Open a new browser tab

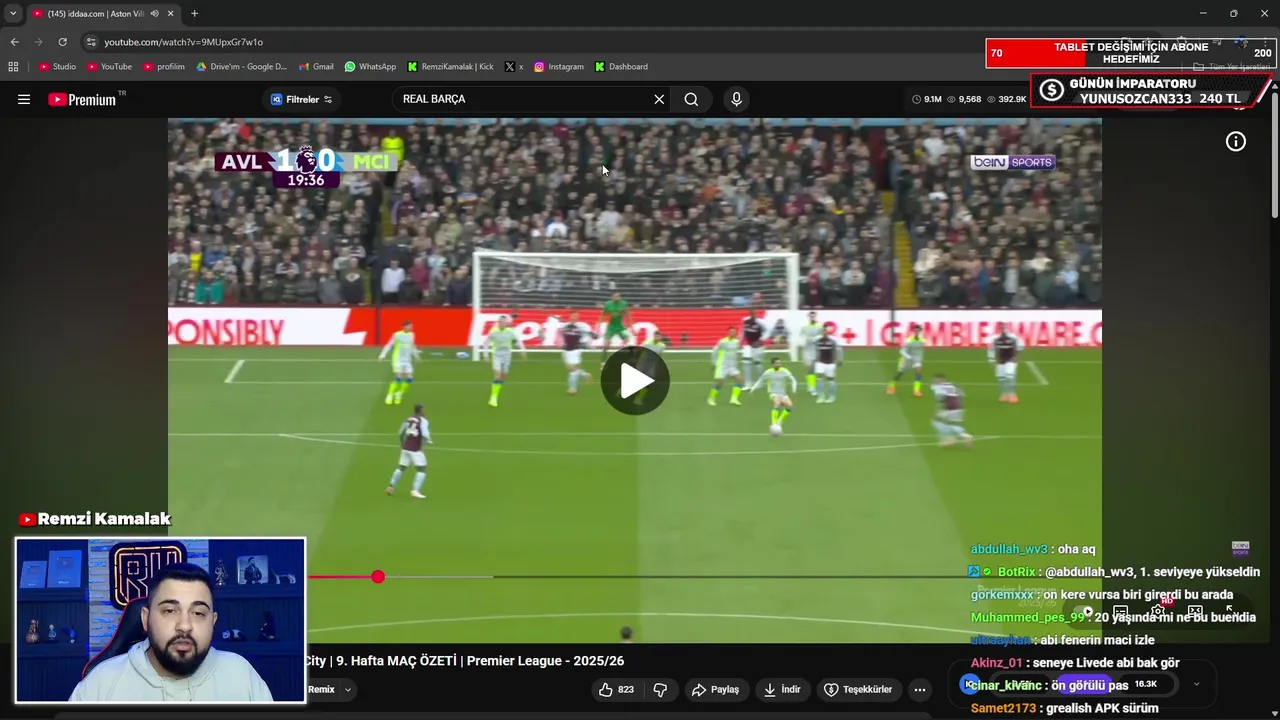[194, 13]
